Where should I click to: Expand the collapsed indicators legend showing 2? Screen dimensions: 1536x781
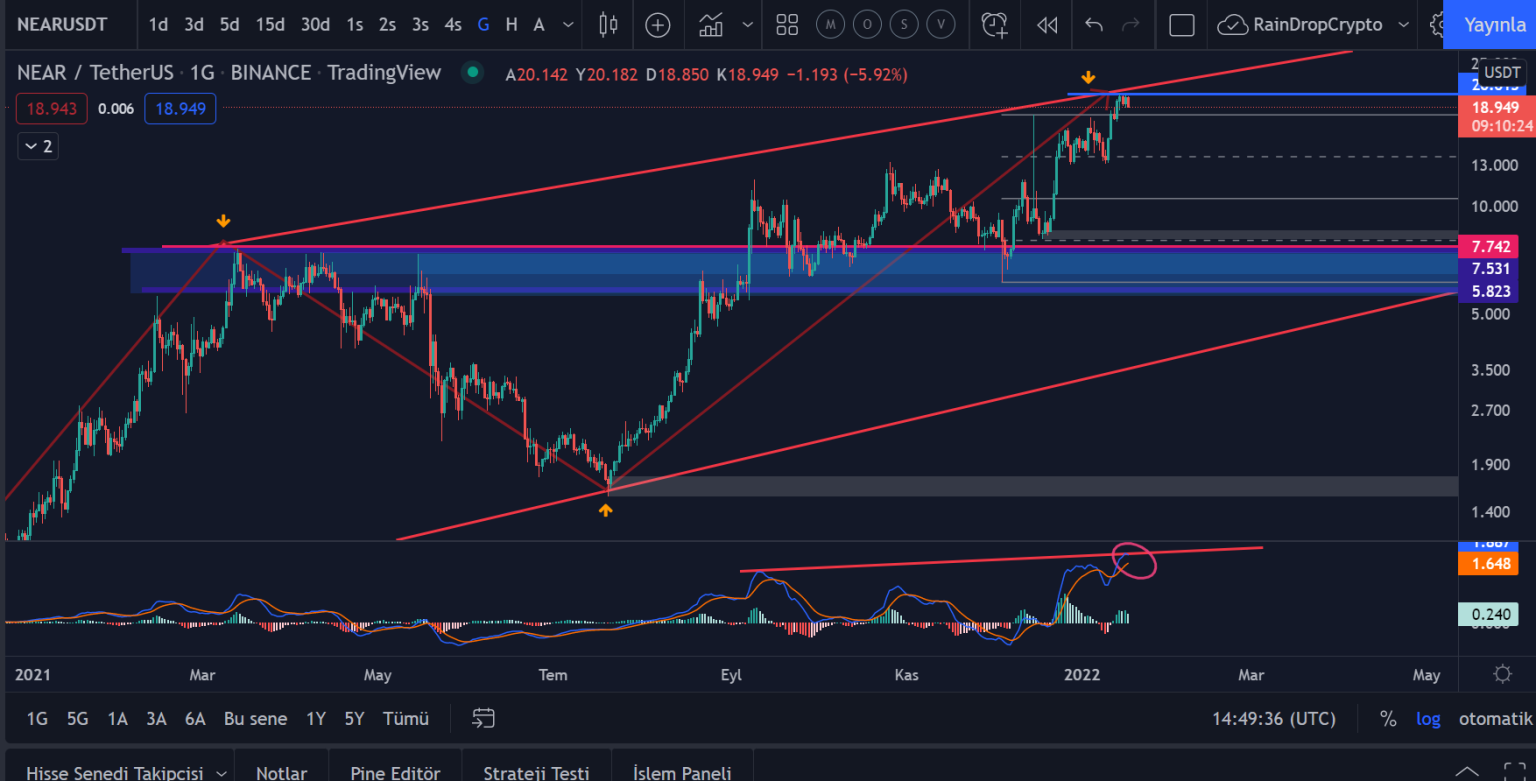pos(38,147)
